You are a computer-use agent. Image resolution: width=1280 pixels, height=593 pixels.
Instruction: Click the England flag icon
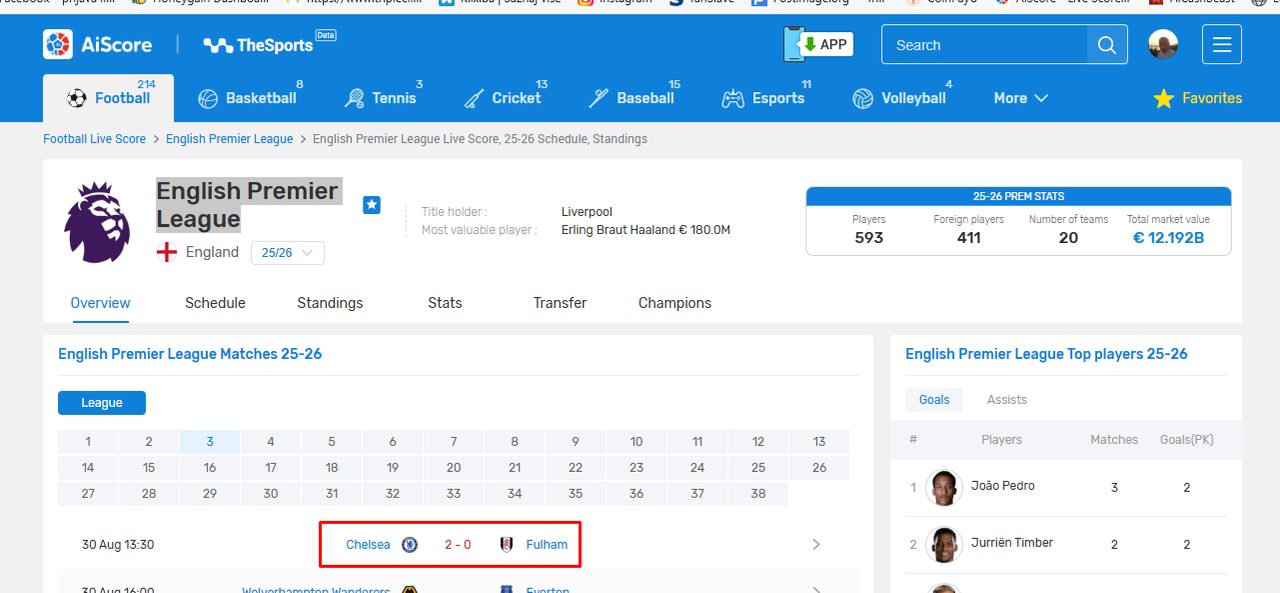167,252
